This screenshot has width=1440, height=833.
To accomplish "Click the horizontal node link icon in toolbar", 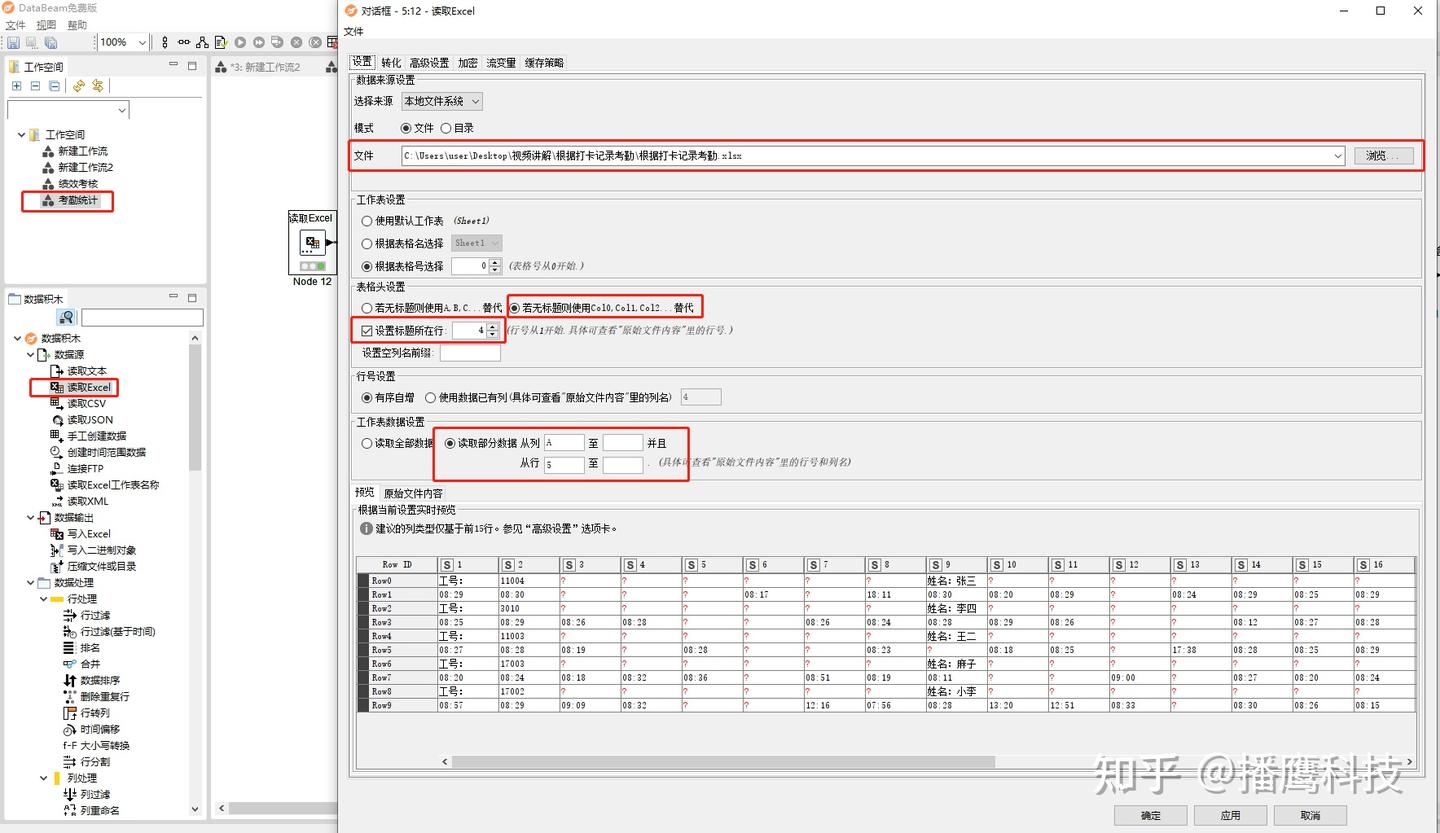I will click(x=184, y=42).
